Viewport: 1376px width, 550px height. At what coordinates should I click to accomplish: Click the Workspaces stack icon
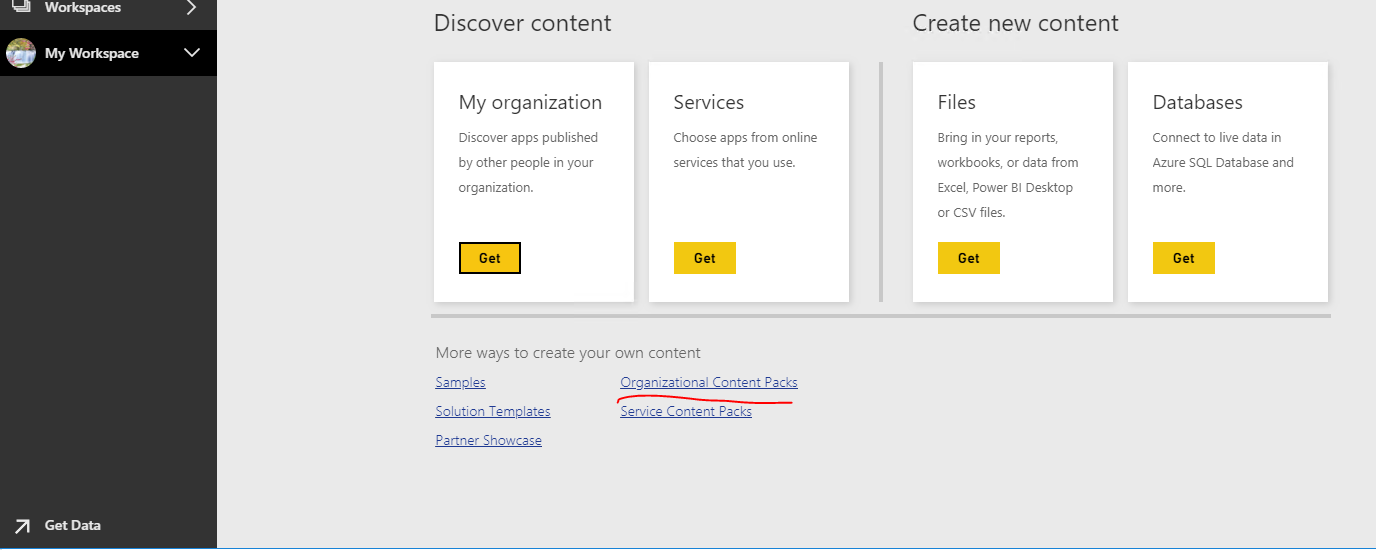[20, 7]
